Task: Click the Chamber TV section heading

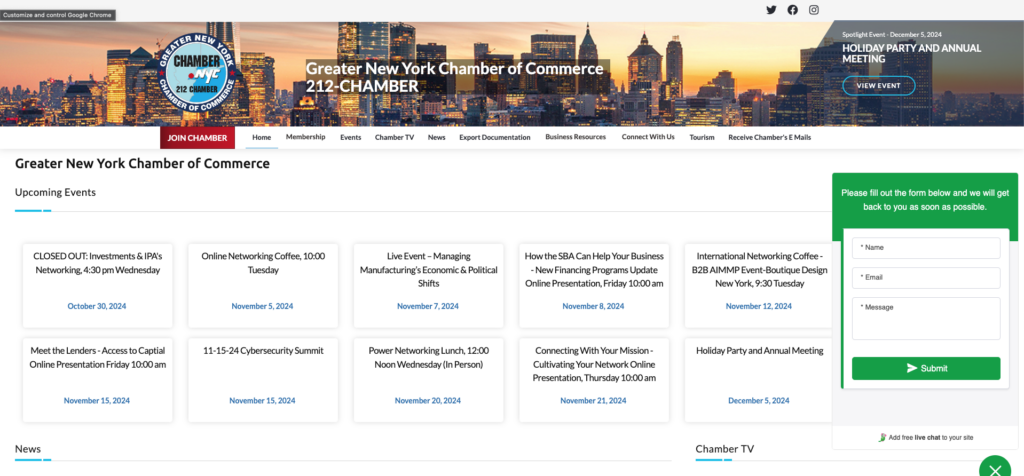Action: pos(725,449)
